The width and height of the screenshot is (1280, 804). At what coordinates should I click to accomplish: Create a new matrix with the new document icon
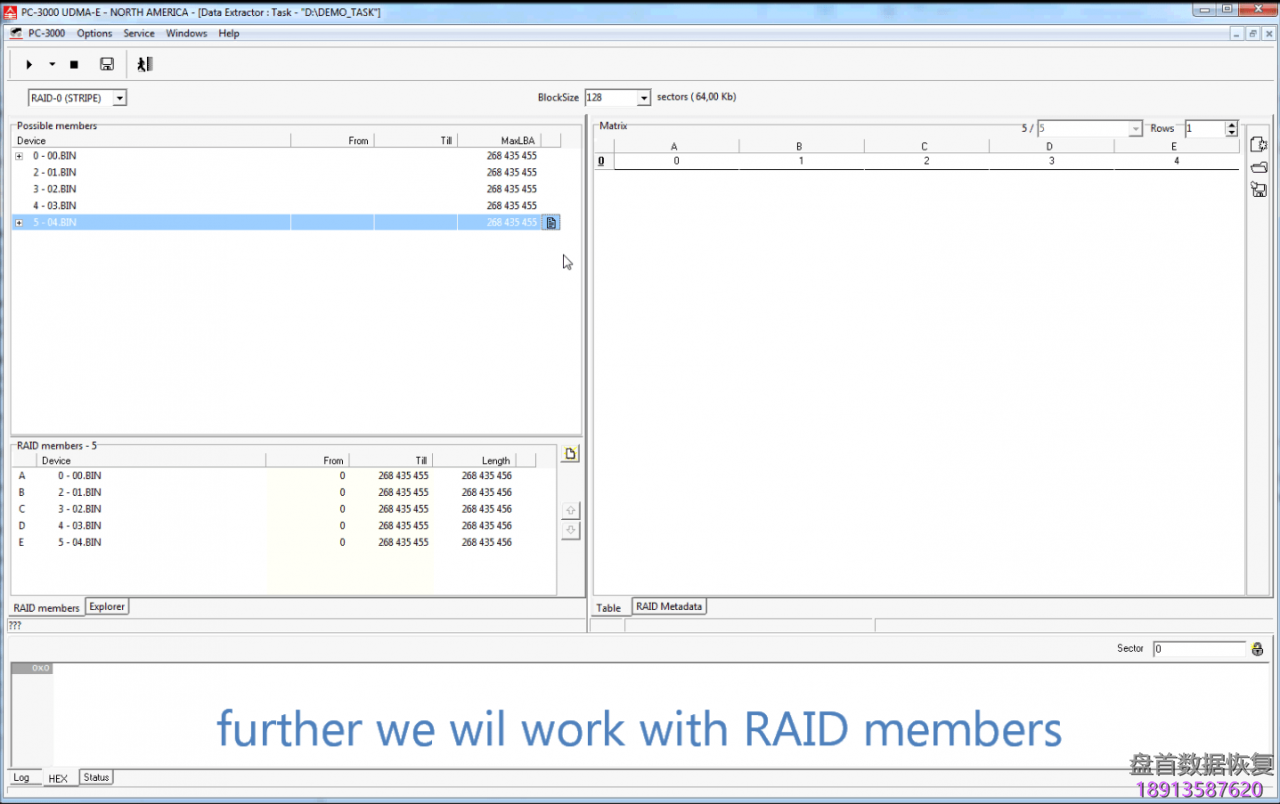click(1258, 143)
